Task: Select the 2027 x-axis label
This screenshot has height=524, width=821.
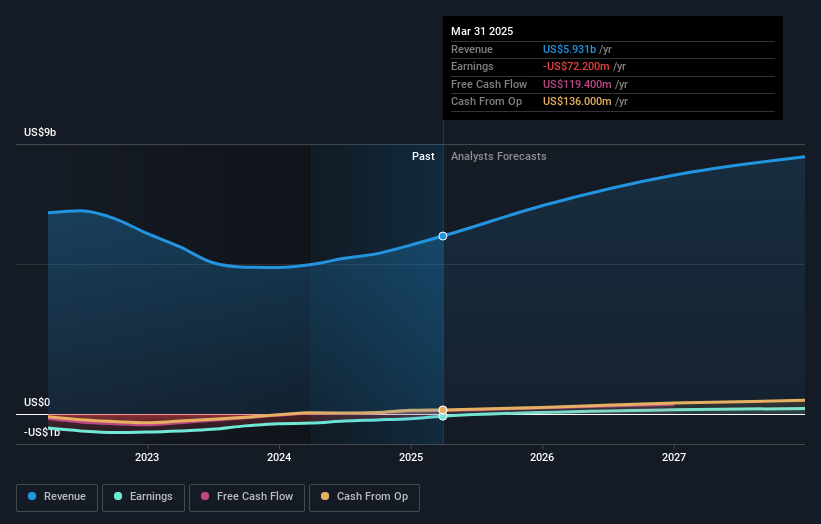Action: [x=674, y=457]
